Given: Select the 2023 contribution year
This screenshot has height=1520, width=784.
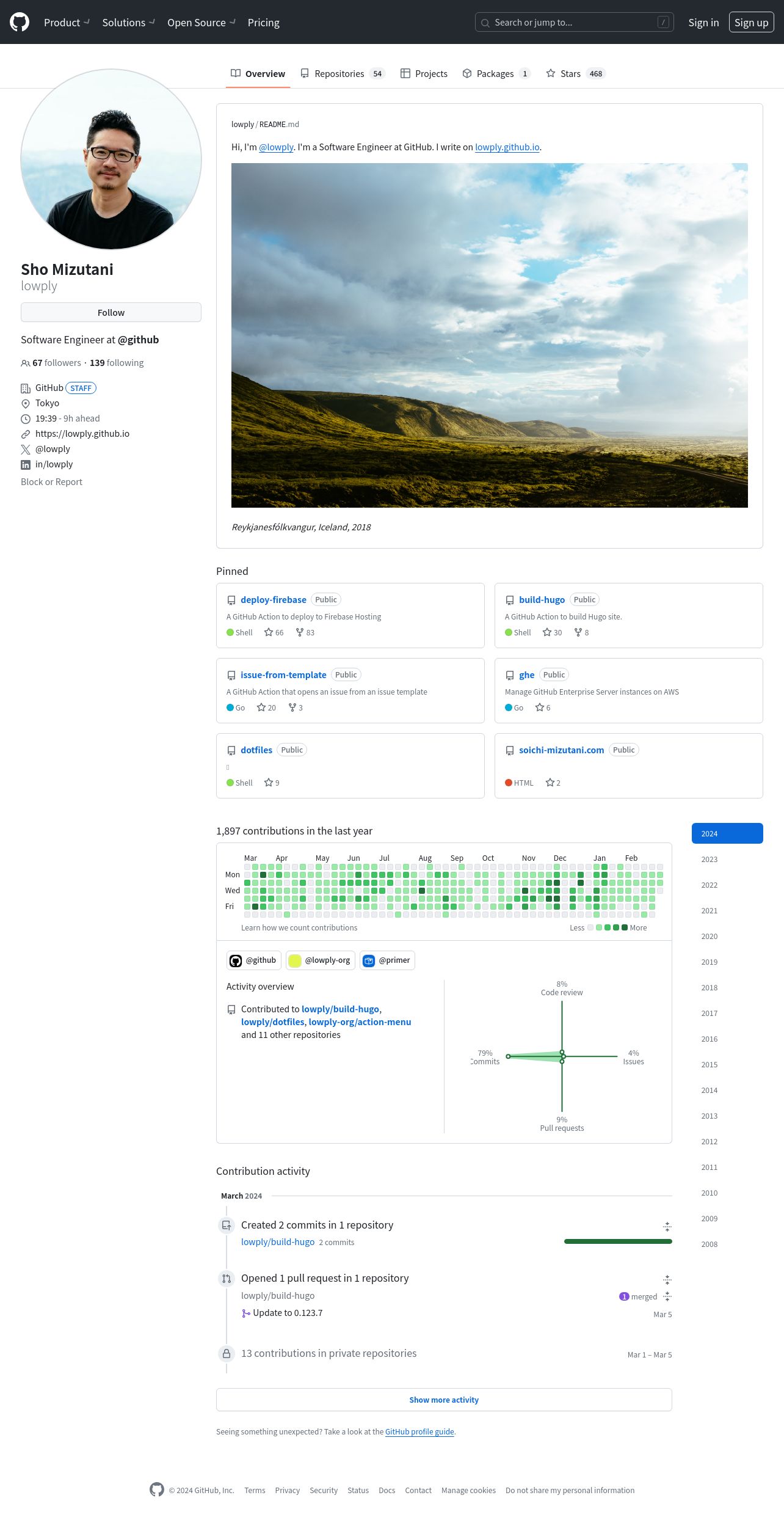Looking at the screenshot, I should (727, 859).
